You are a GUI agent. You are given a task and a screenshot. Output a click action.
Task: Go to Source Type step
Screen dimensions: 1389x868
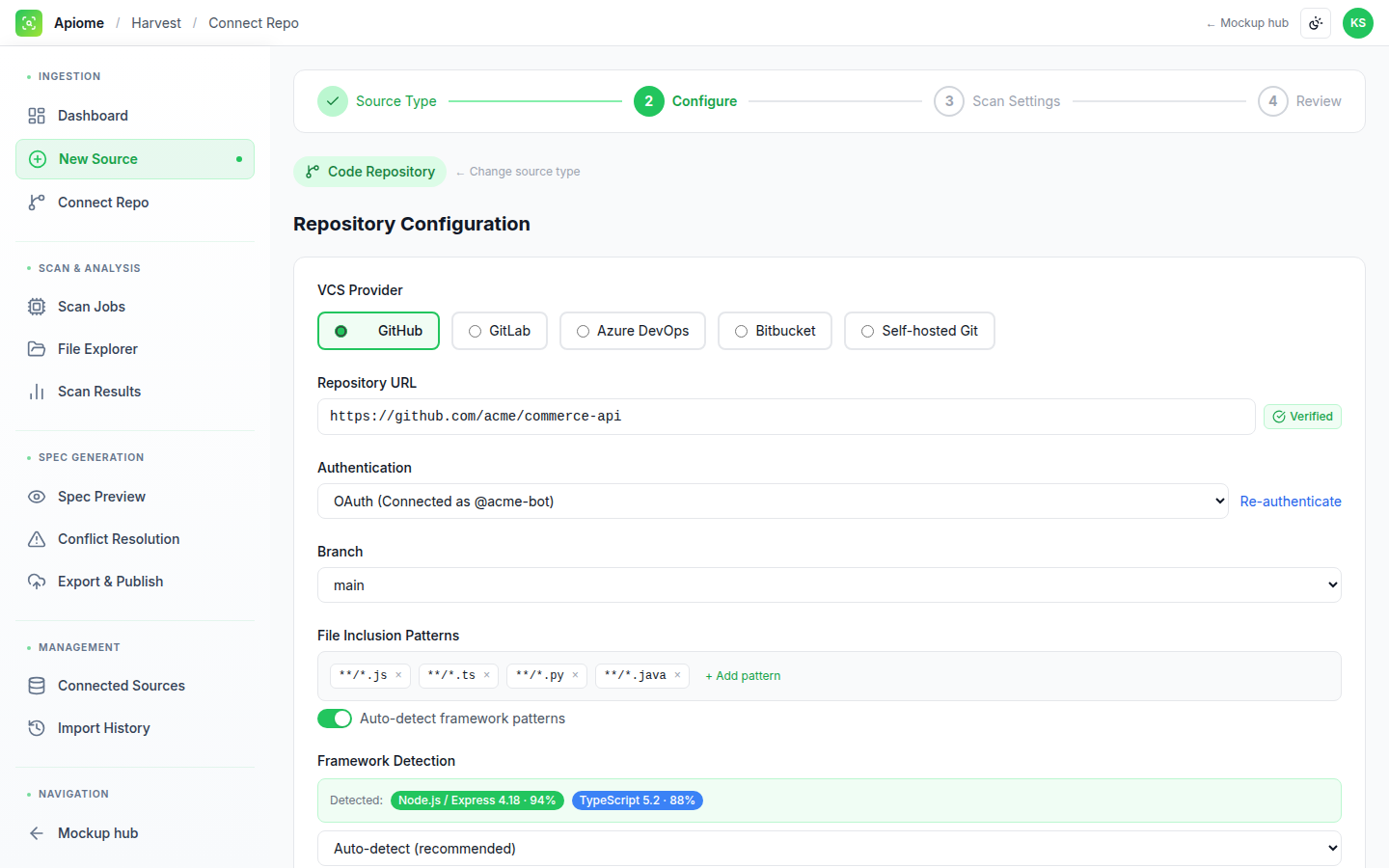[x=377, y=101]
